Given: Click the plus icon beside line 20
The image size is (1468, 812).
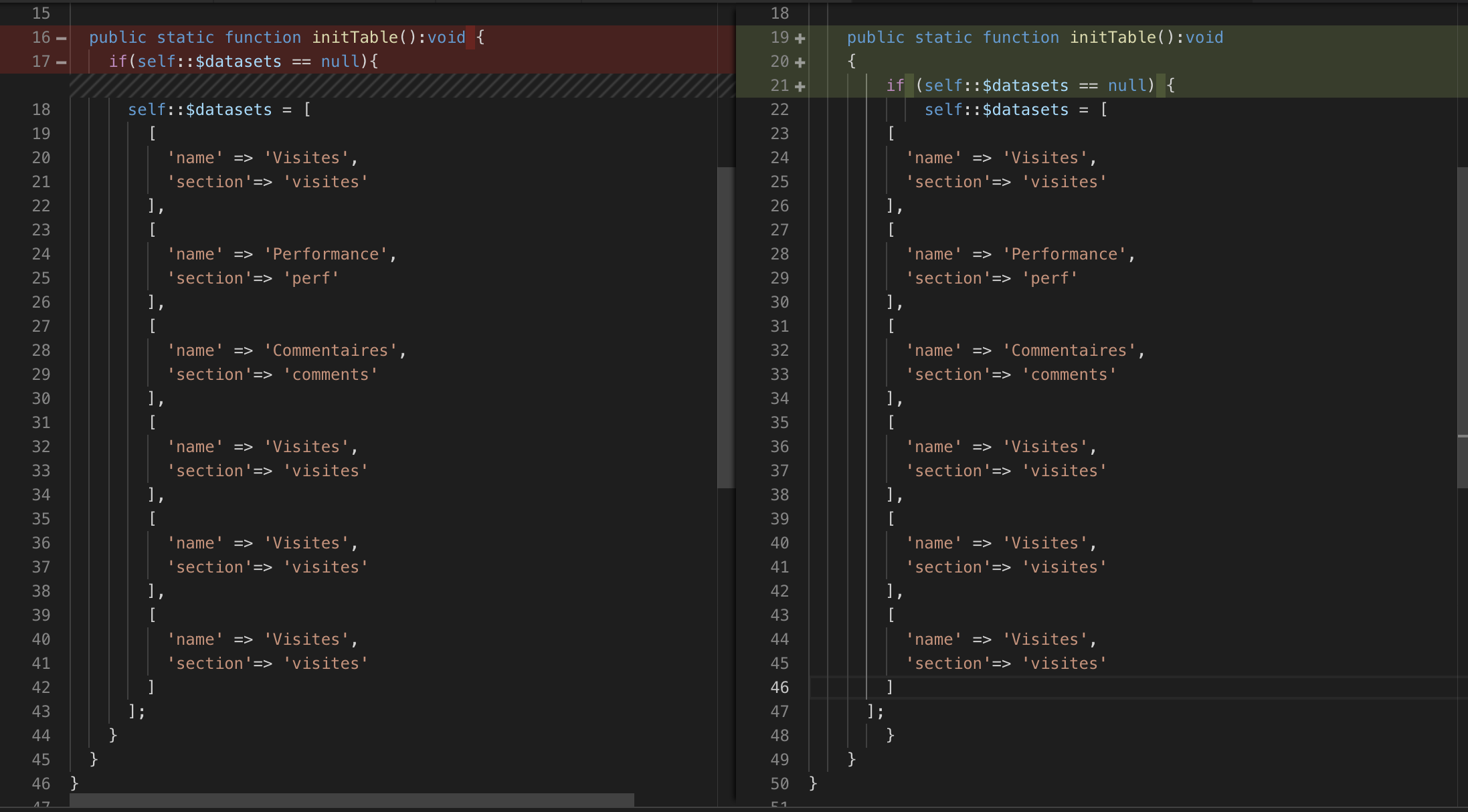Looking at the screenshot, I should click(x=800, y=62).
